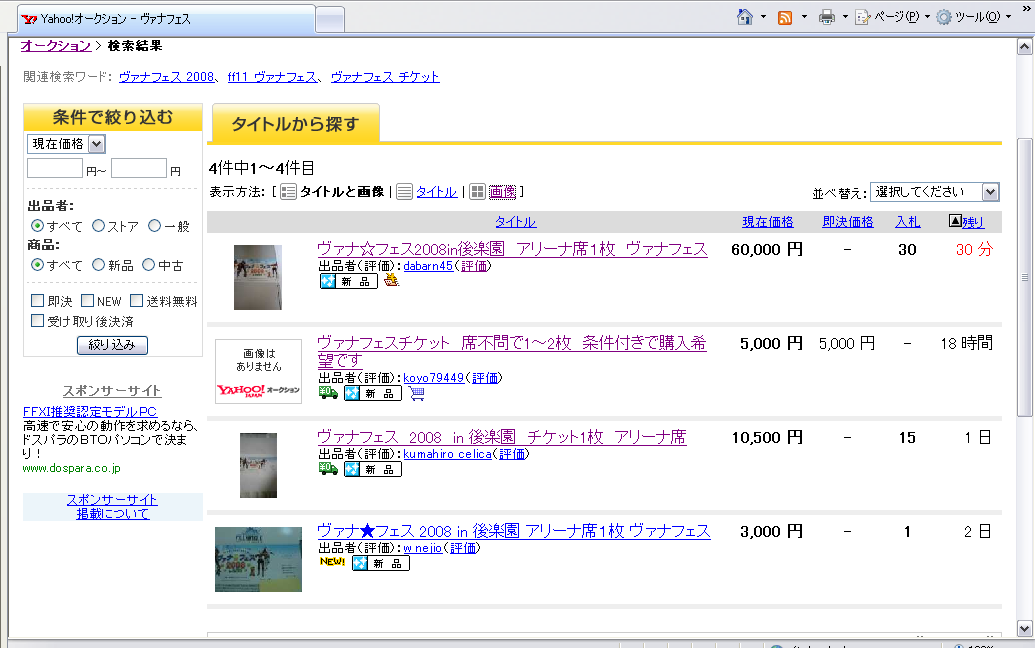The width and height of the screenshot is (1035, 648).
Task: Expand the 並べ替え sort dropdown
Action: click(x=934, y=192)
